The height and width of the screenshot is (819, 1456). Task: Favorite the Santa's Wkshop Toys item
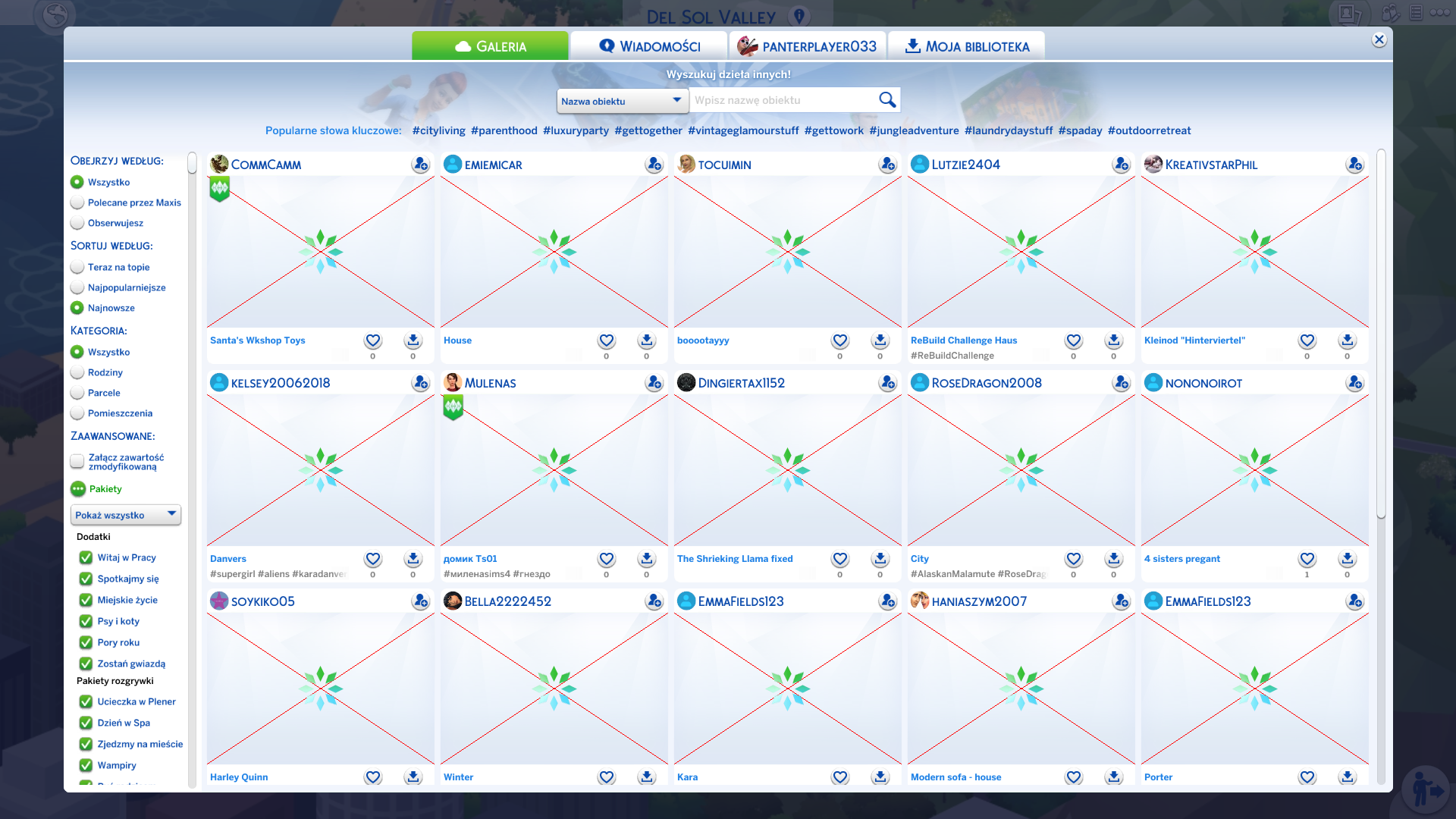[x=372, y=341]
